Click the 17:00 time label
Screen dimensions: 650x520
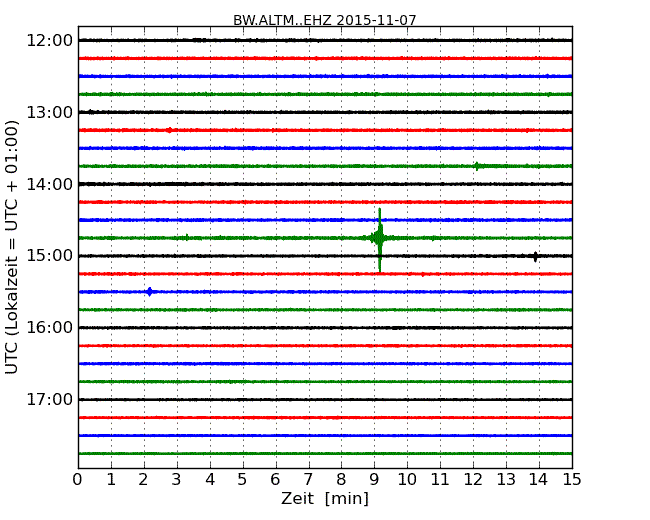pyautogui.click(x=50, y=400)
